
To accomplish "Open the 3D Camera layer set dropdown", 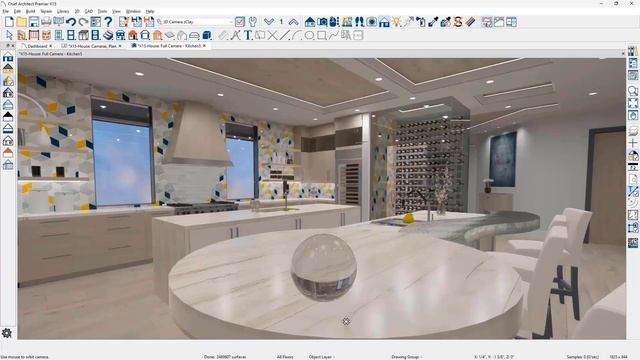I will point(195,22).
